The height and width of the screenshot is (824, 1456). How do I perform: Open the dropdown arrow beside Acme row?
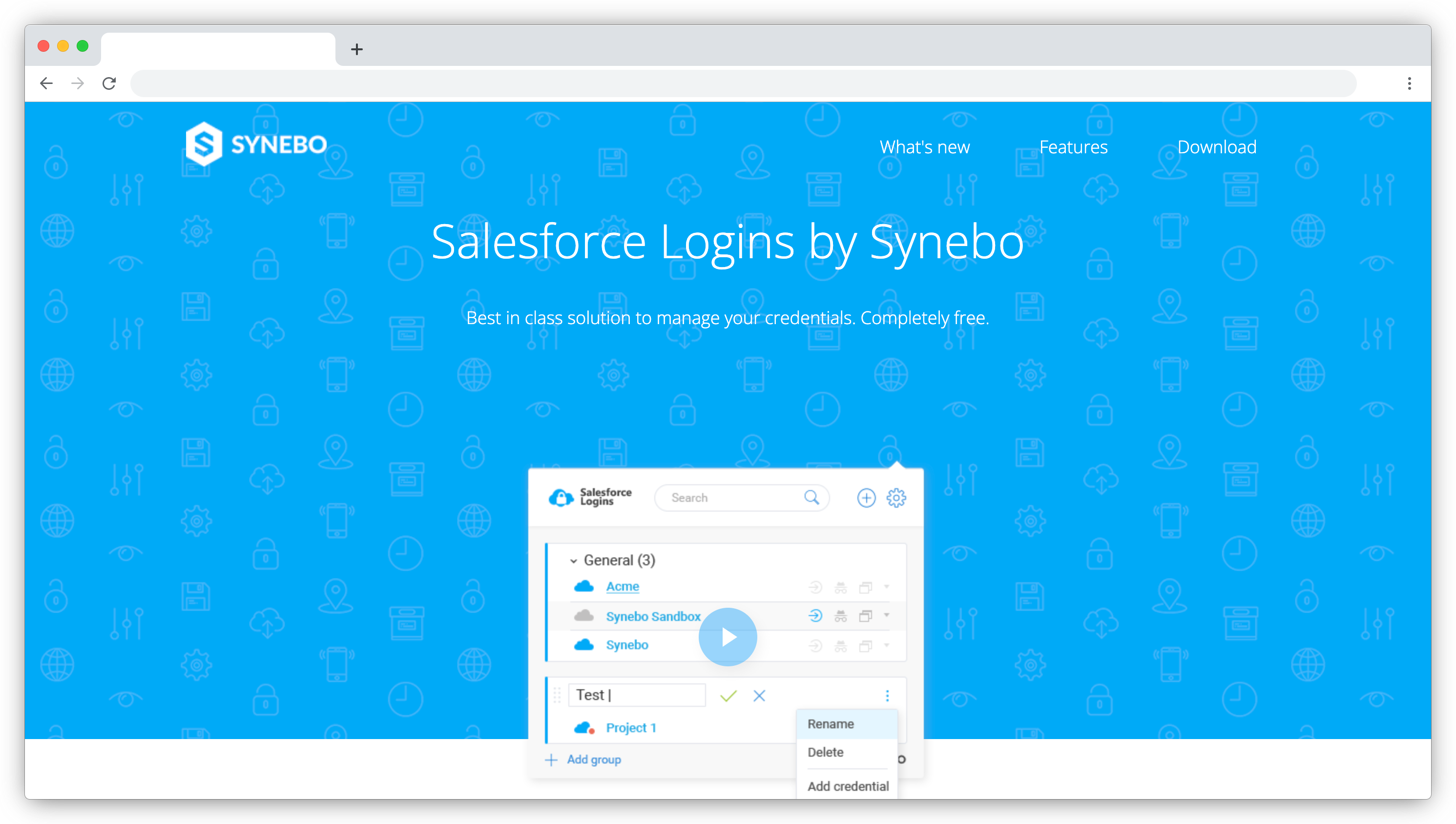886,587
